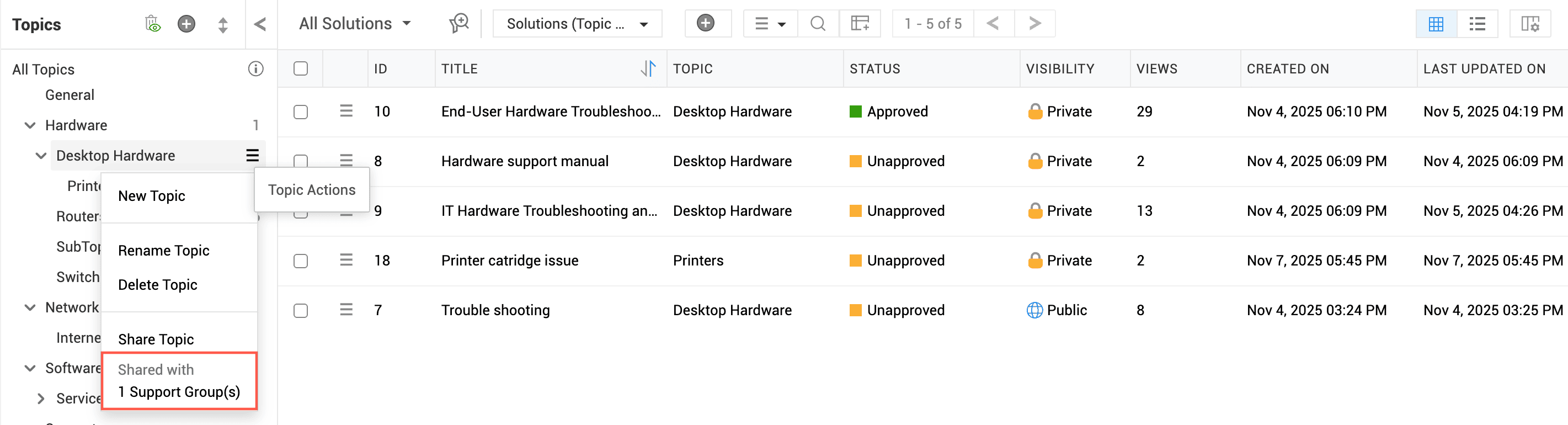
Task: Collapse the Desktop Hardware tree node
Action: [41, 156]
